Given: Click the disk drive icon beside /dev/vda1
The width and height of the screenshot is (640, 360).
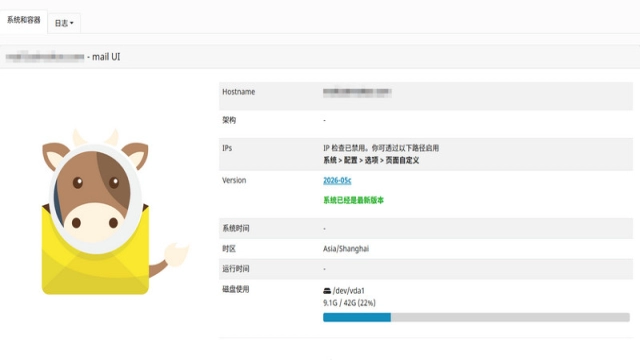Looking at the screenshot, I should pos(327,291).
